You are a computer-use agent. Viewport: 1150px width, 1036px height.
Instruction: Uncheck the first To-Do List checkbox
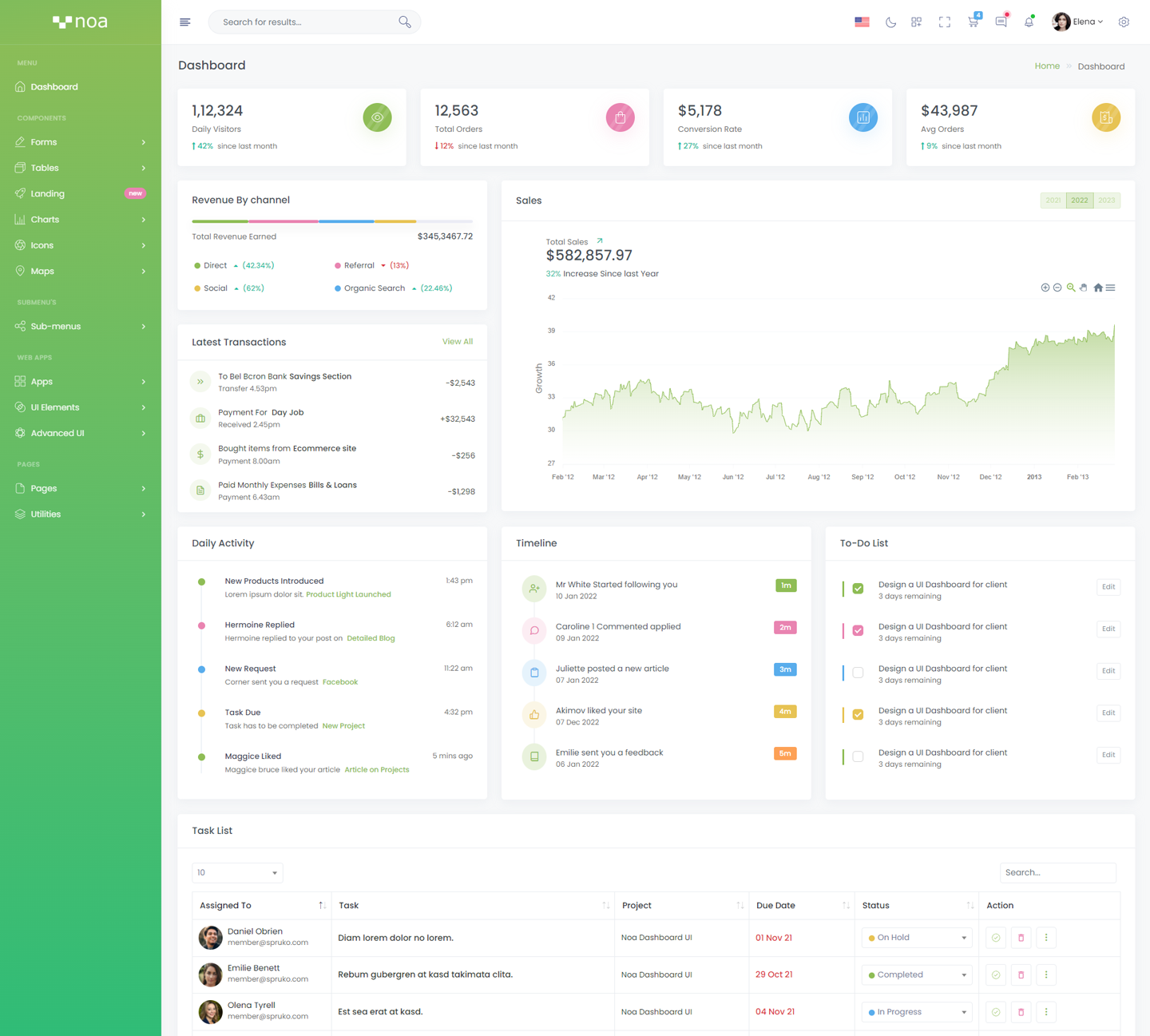(x=858, y=589)
